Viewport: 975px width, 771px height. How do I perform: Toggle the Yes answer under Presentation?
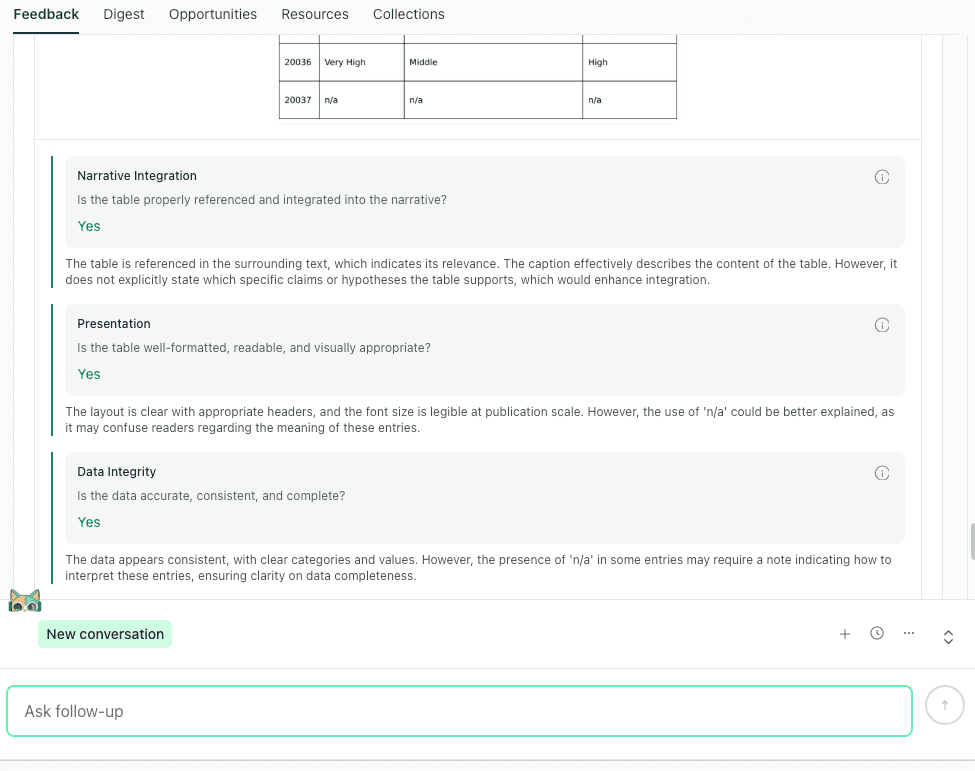[x=88, y=374]
